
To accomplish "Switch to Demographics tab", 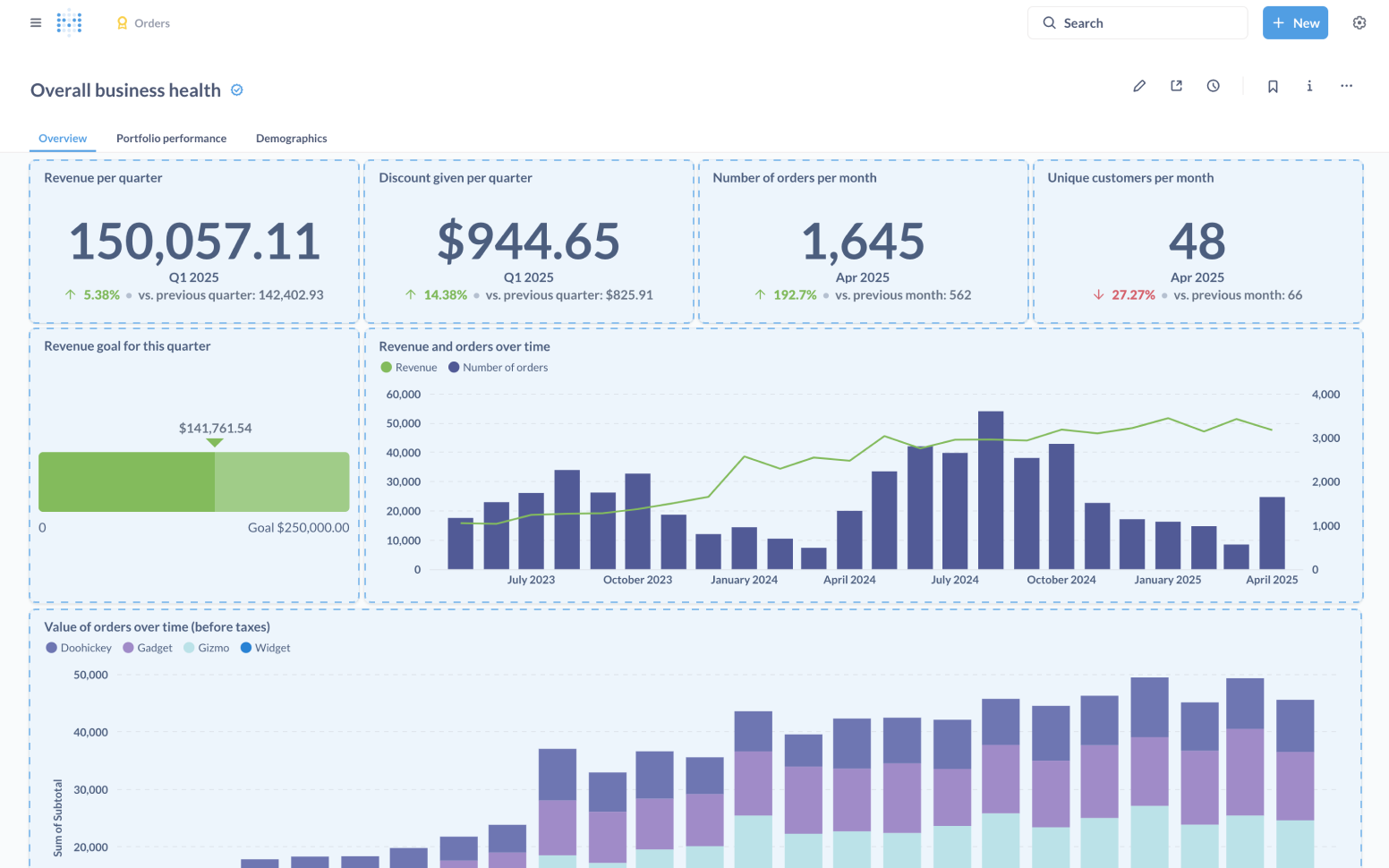I will tap(291, 139).
